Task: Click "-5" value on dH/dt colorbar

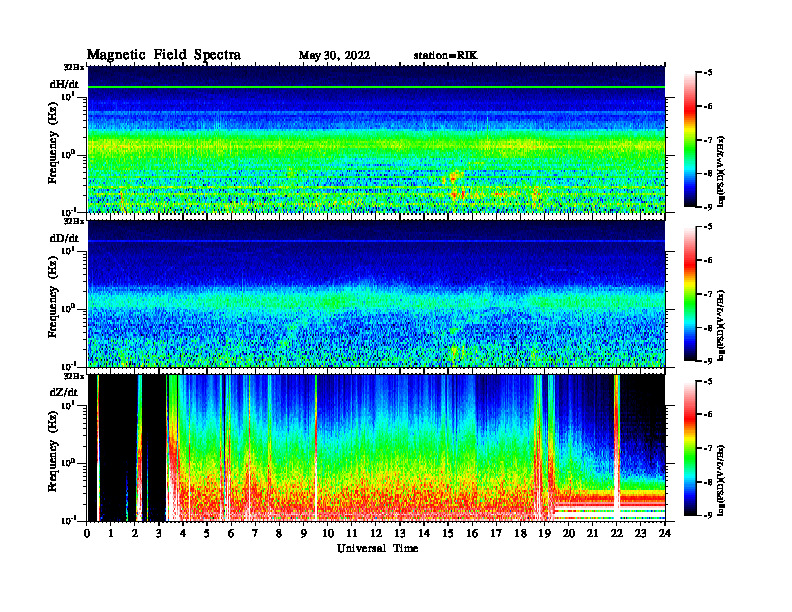Action: pos(708,73)
